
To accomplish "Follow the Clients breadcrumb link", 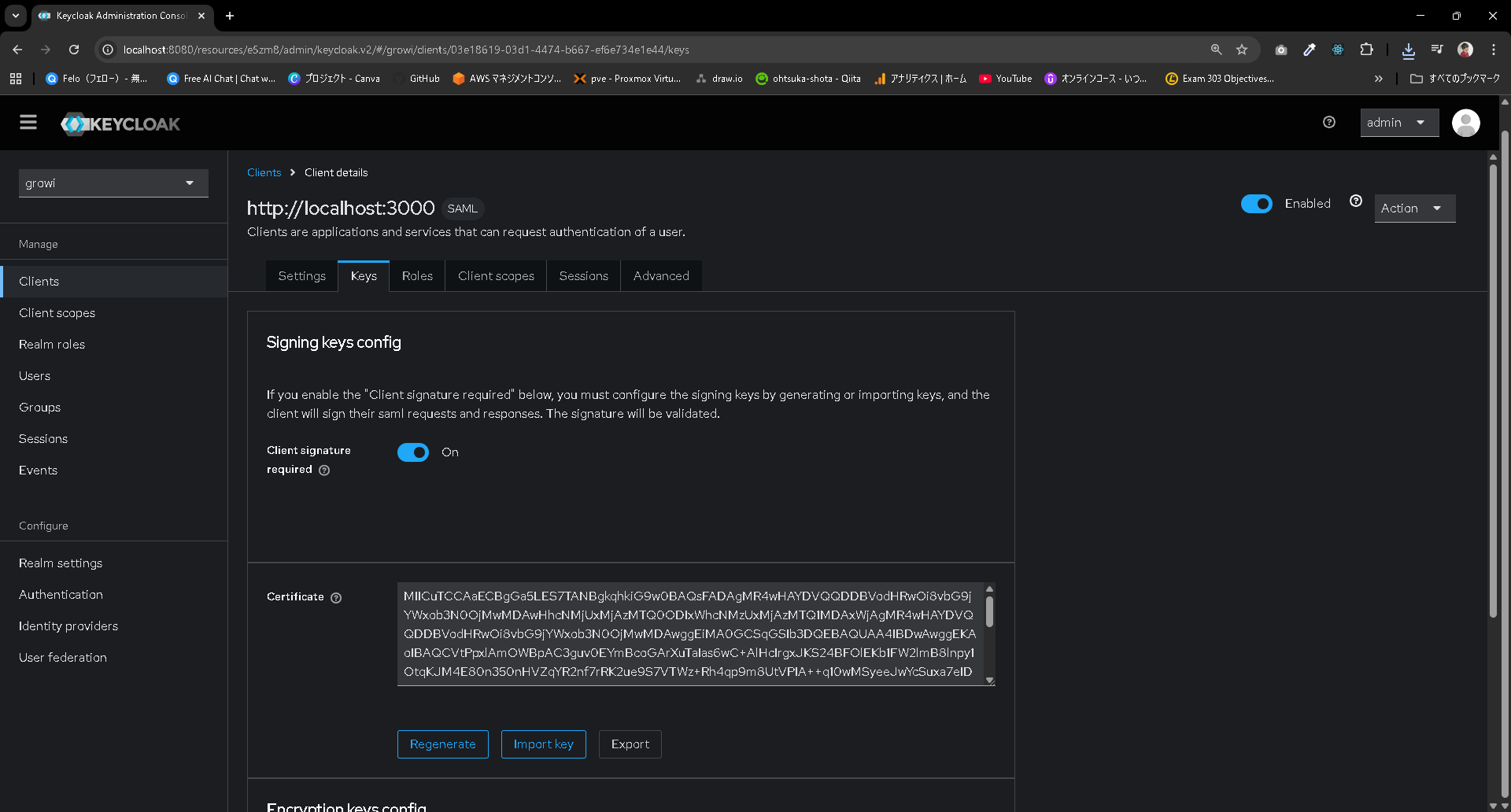I will click(264, 172).
